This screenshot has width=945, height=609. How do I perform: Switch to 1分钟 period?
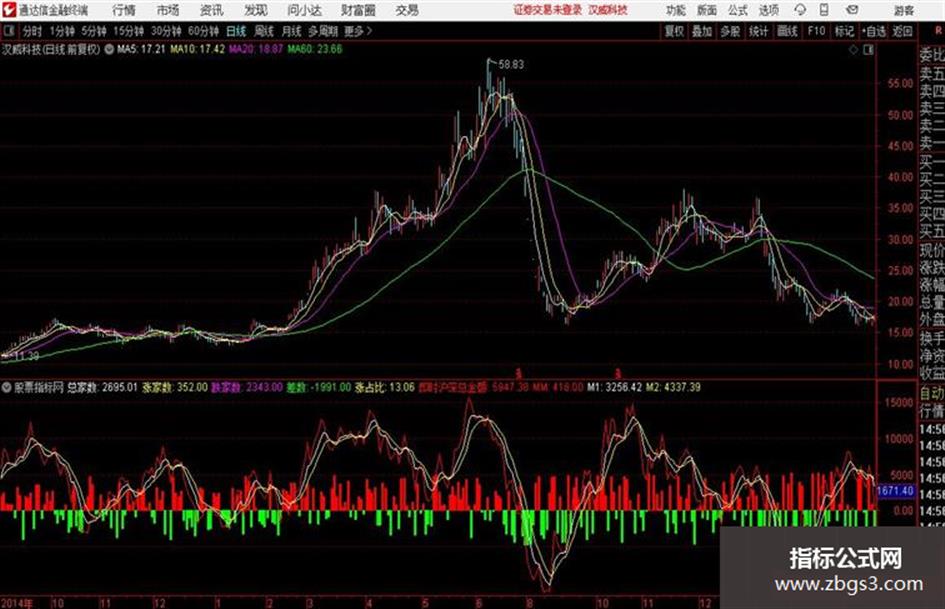62,31
